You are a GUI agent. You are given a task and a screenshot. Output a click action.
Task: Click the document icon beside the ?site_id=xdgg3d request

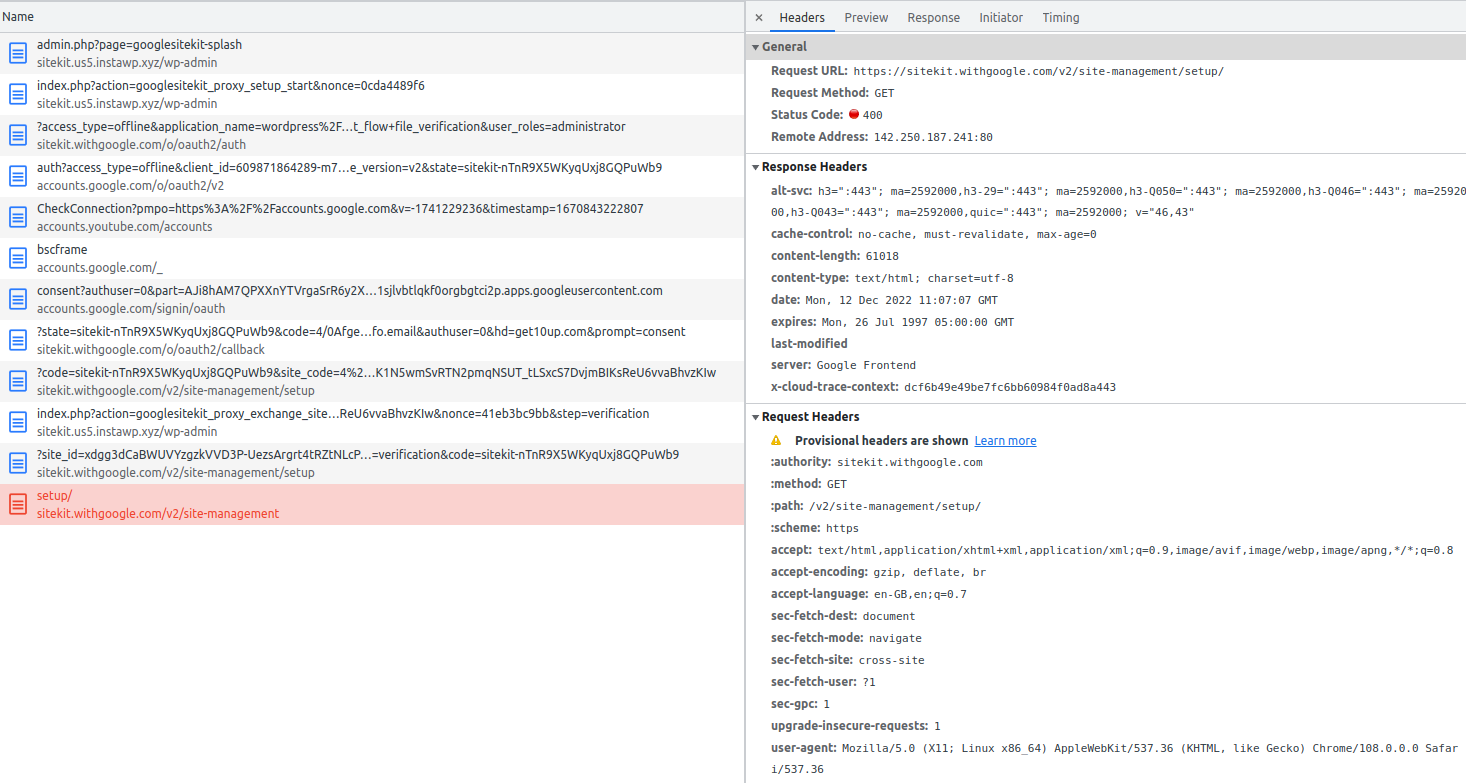17,463
